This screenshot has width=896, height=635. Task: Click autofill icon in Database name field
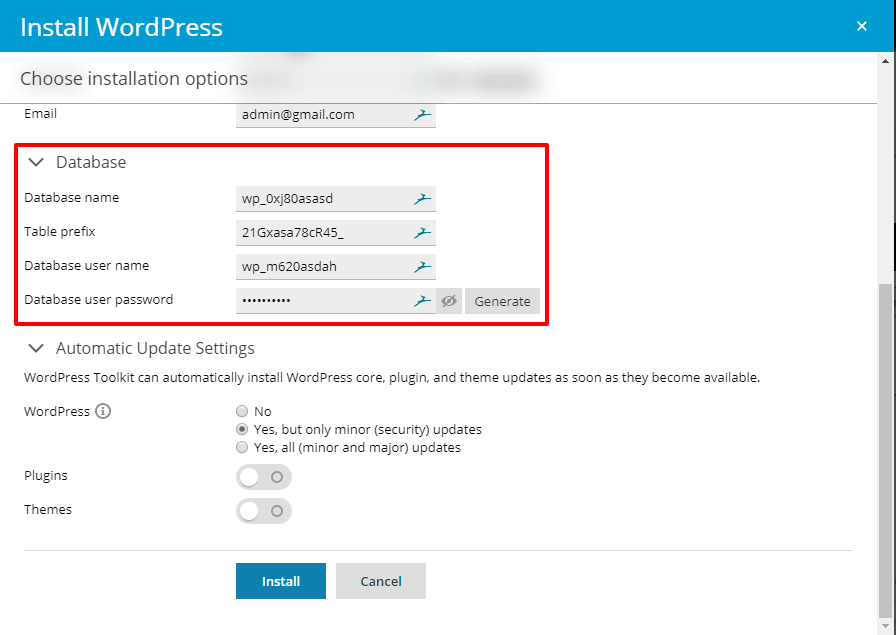coord(422,199)
